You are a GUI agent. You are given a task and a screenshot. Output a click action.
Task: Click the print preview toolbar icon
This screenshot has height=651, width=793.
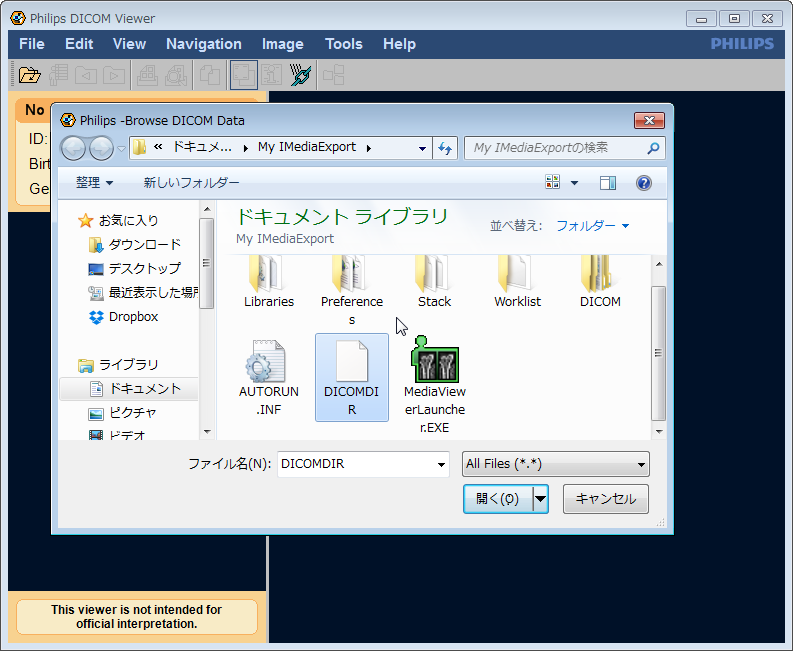176,75
